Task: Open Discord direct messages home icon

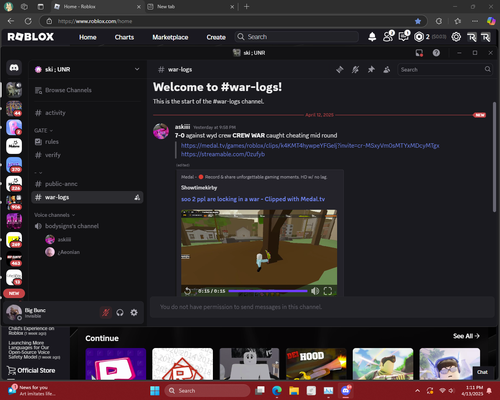Action: pyautogui.click(x=14, y=68)
